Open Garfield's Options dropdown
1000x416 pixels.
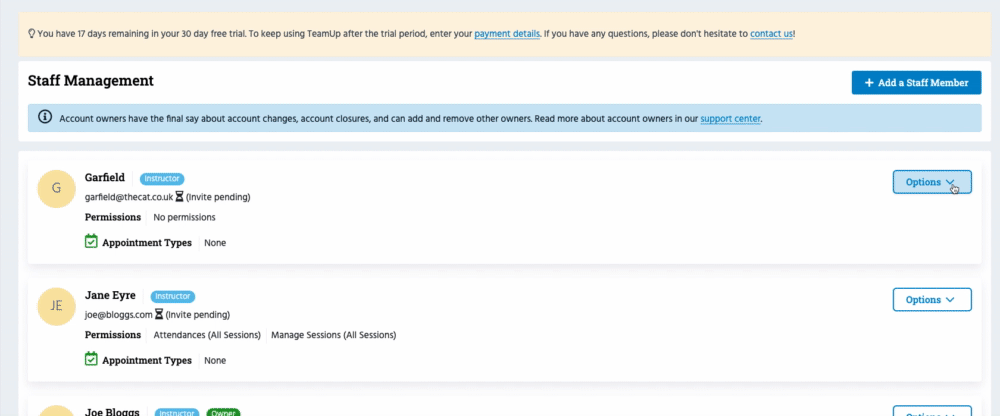(x=931, y=182)
